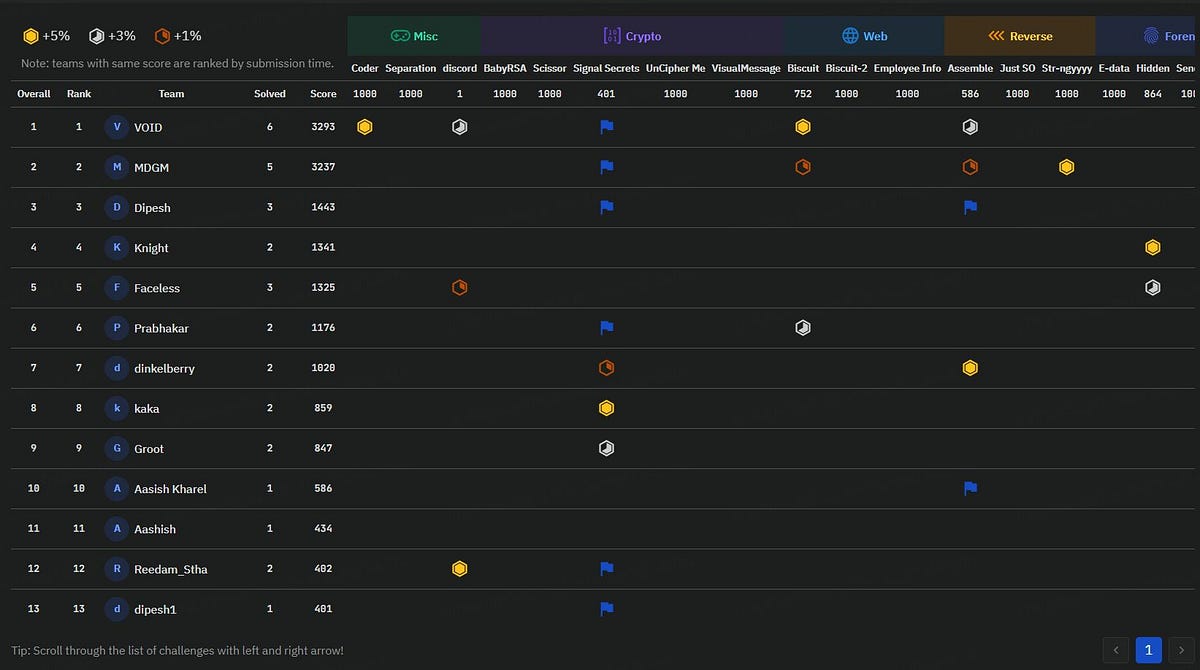Viewport: 1200px width, 670px height.
Task: Click VOID's gold badge under the Coder challenge
Action: pyautogui.click(x=364, y=127)
